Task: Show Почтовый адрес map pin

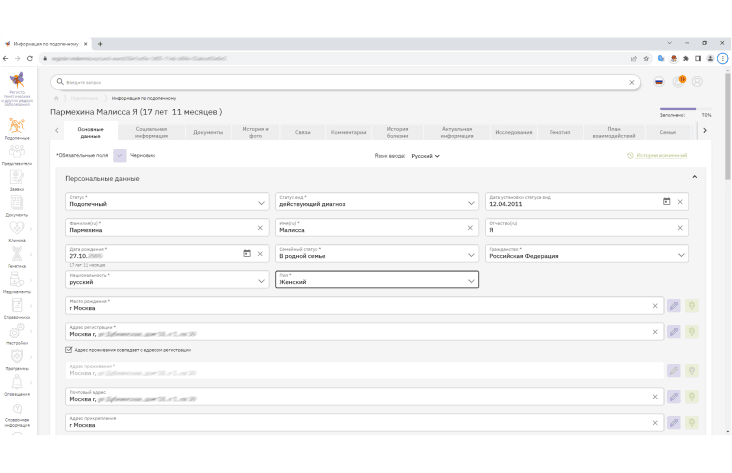Action: click(x=692, y=397)
